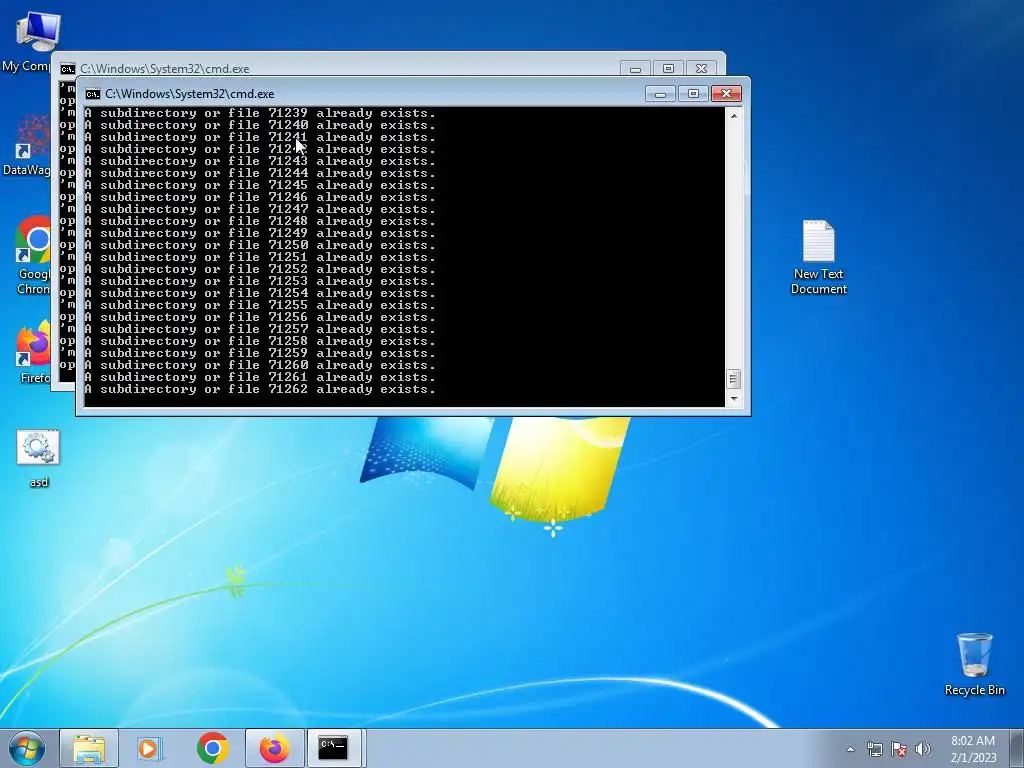Open the clock showing 8:02 AM

click(x=973, y=741)
